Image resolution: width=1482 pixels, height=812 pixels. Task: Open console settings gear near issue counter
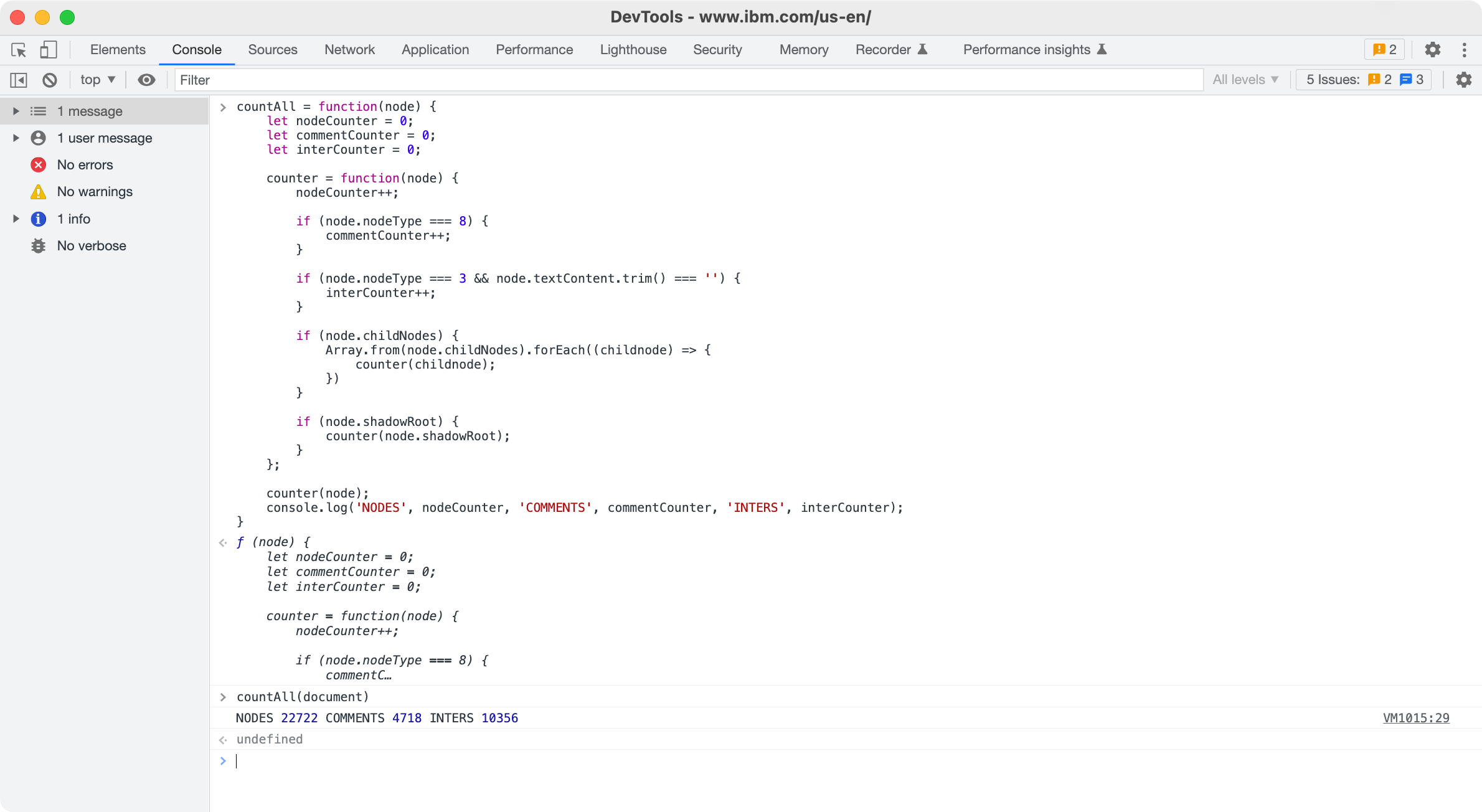click(x=1464, y=80)
